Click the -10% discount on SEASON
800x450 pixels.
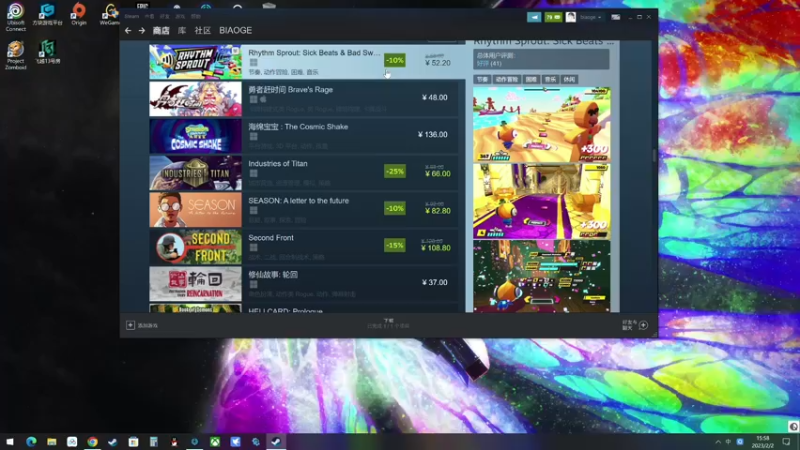point(395,208)
